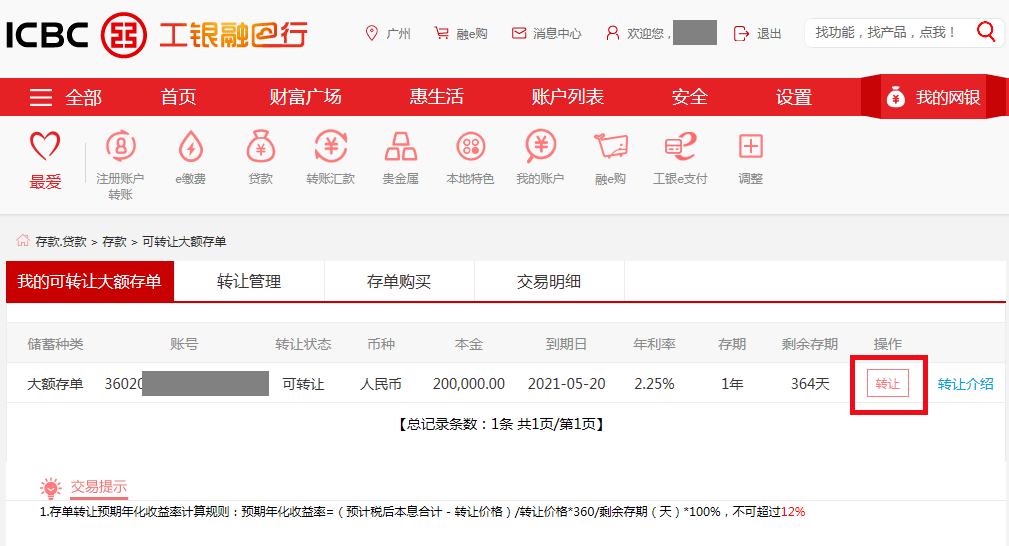Viewport: 1009px width, 546px height.
Task: Open 注册账户转账 shortcut icon
Action: (120, 146)
